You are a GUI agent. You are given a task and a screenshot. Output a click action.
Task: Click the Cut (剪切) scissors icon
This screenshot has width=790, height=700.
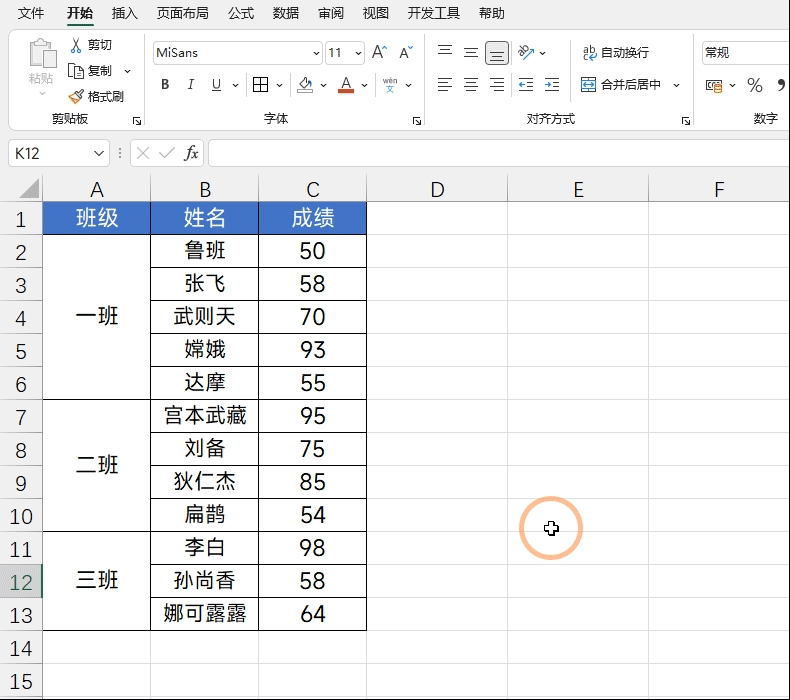point(76,45)
